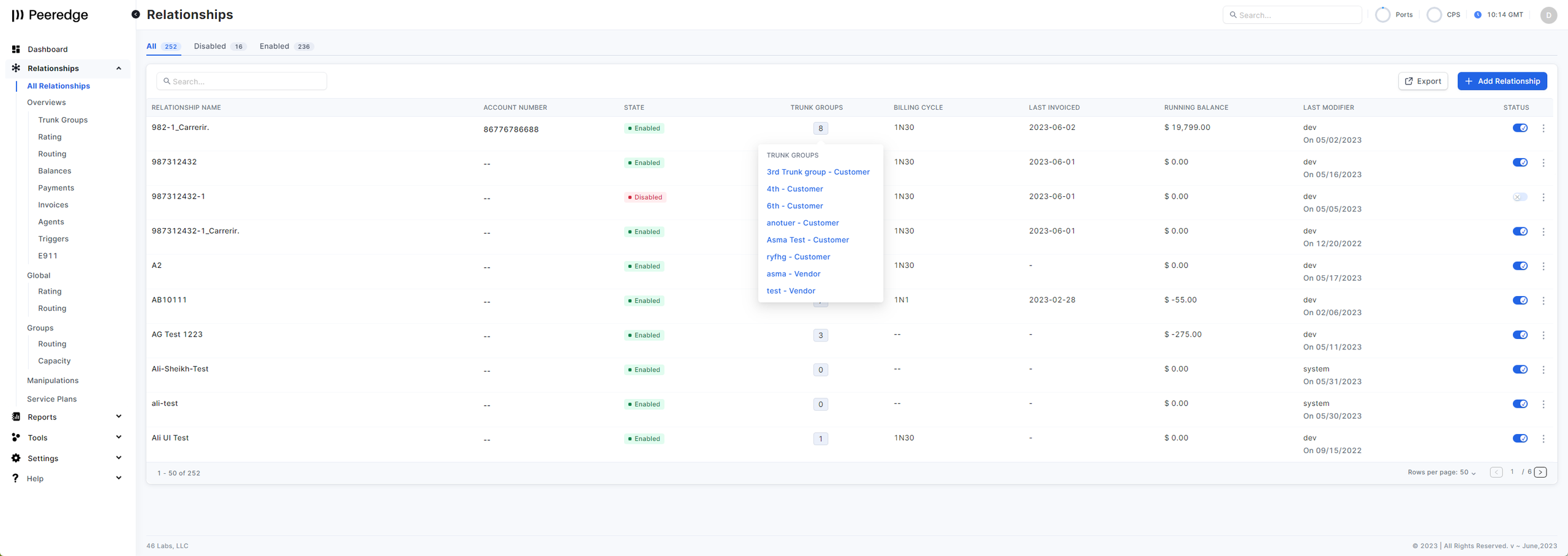Open 3rd Trunk group - Customer link
The width and height of the screenshot is (1568, 556).
click(x=818, y=172)
